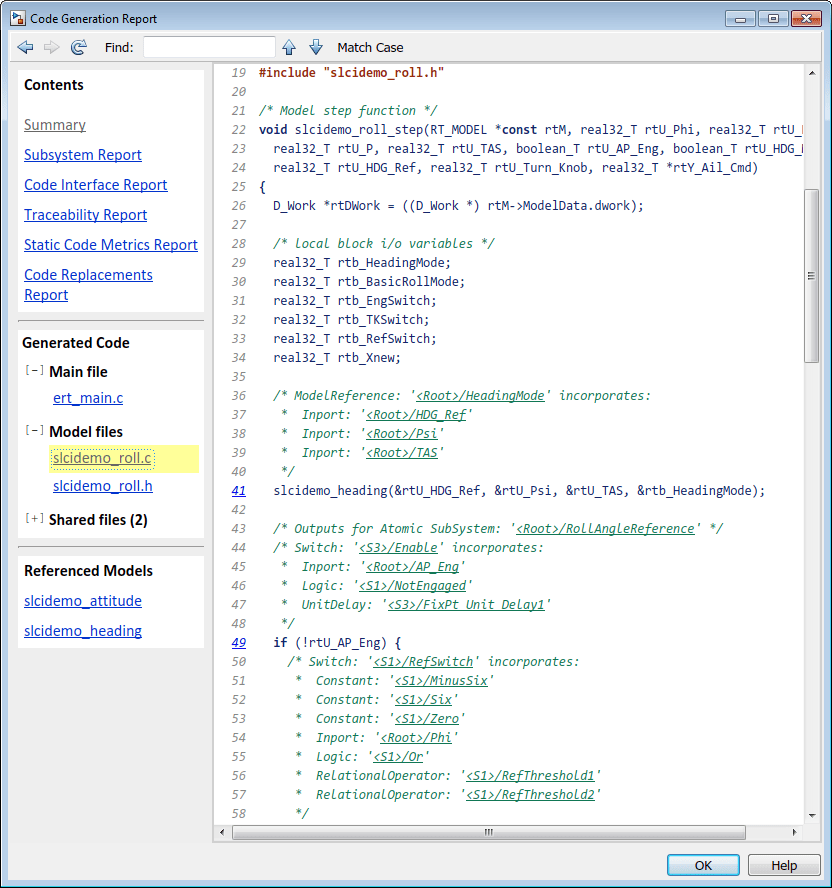Click line number 41 link
Screen dimensions: 832x888
tap(238, 490)
